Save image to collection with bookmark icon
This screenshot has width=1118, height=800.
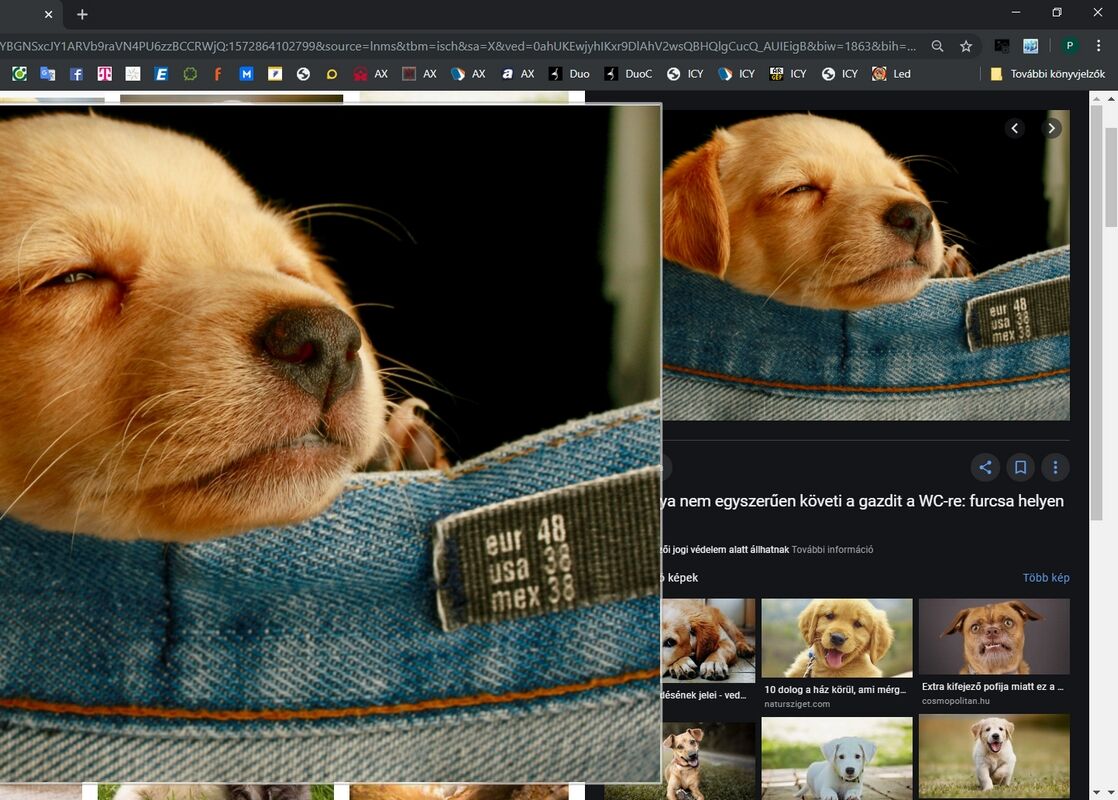(x=1020, y=467)
